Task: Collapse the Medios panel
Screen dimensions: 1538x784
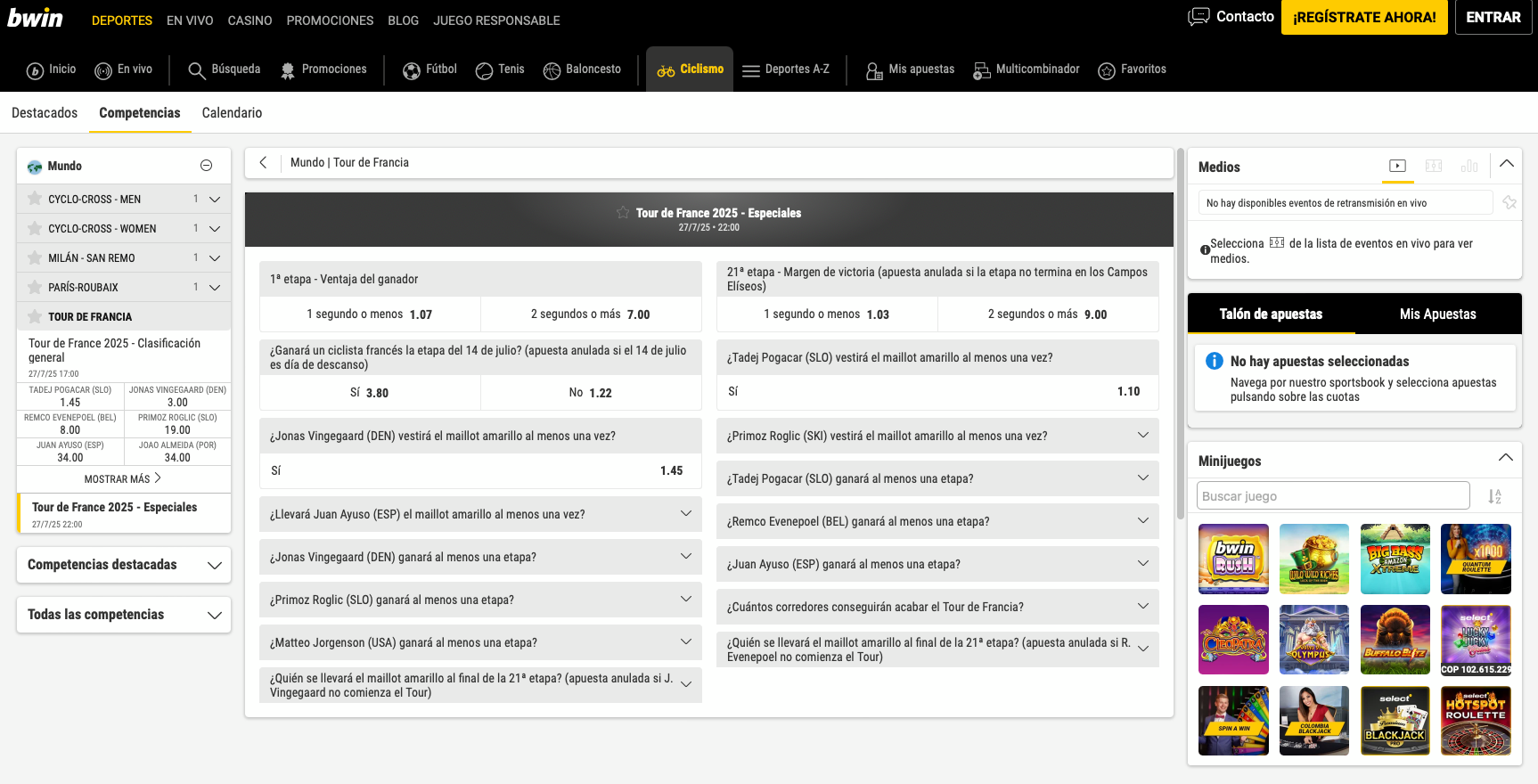Action: pyautogui.click(x=1507, y=164)
